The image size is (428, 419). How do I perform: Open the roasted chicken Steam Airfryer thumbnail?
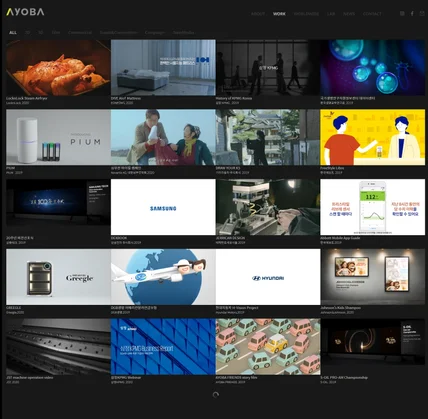click(58, 68)
